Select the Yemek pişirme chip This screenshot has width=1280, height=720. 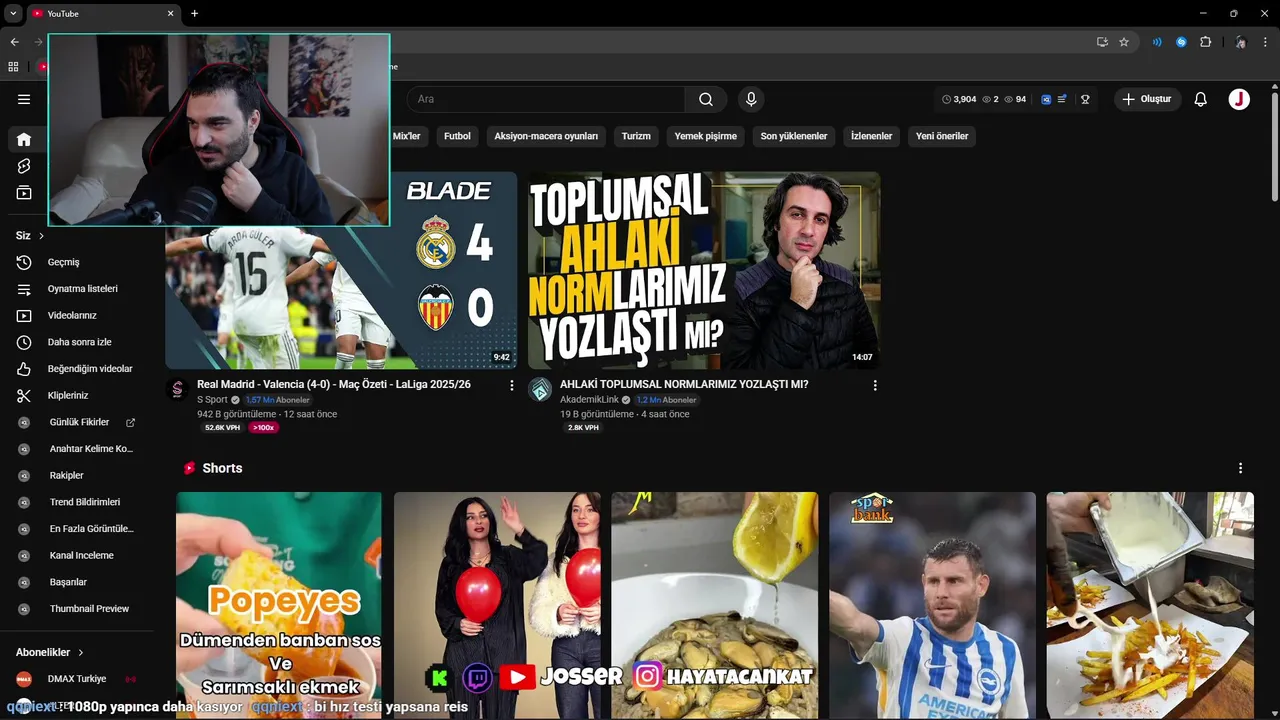[x=705, y=136]
